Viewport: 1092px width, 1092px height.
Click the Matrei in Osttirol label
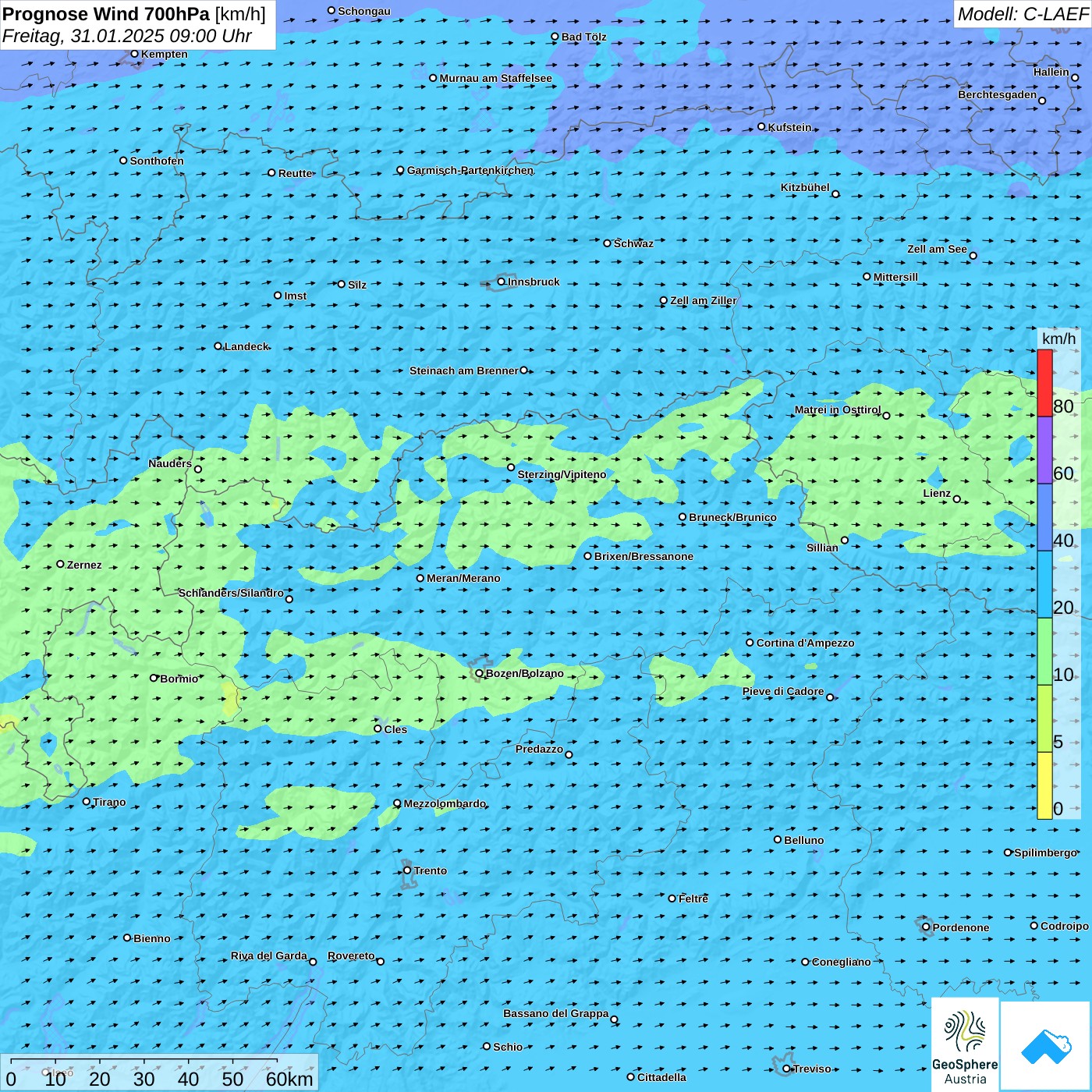[838, 409]
